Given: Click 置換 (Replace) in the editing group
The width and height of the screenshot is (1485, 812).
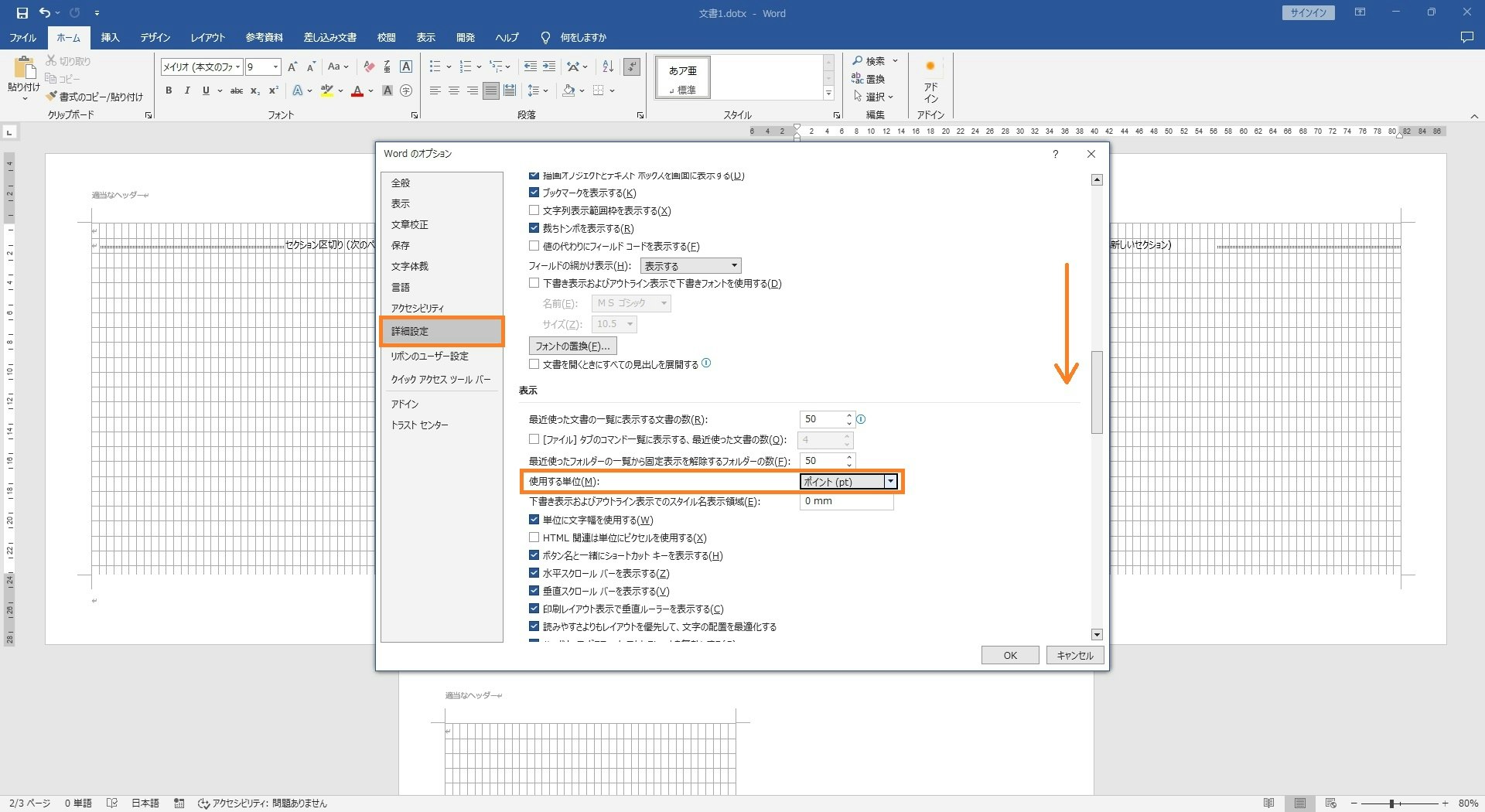Looking at the screenshot, I should [x=868, y=79].
